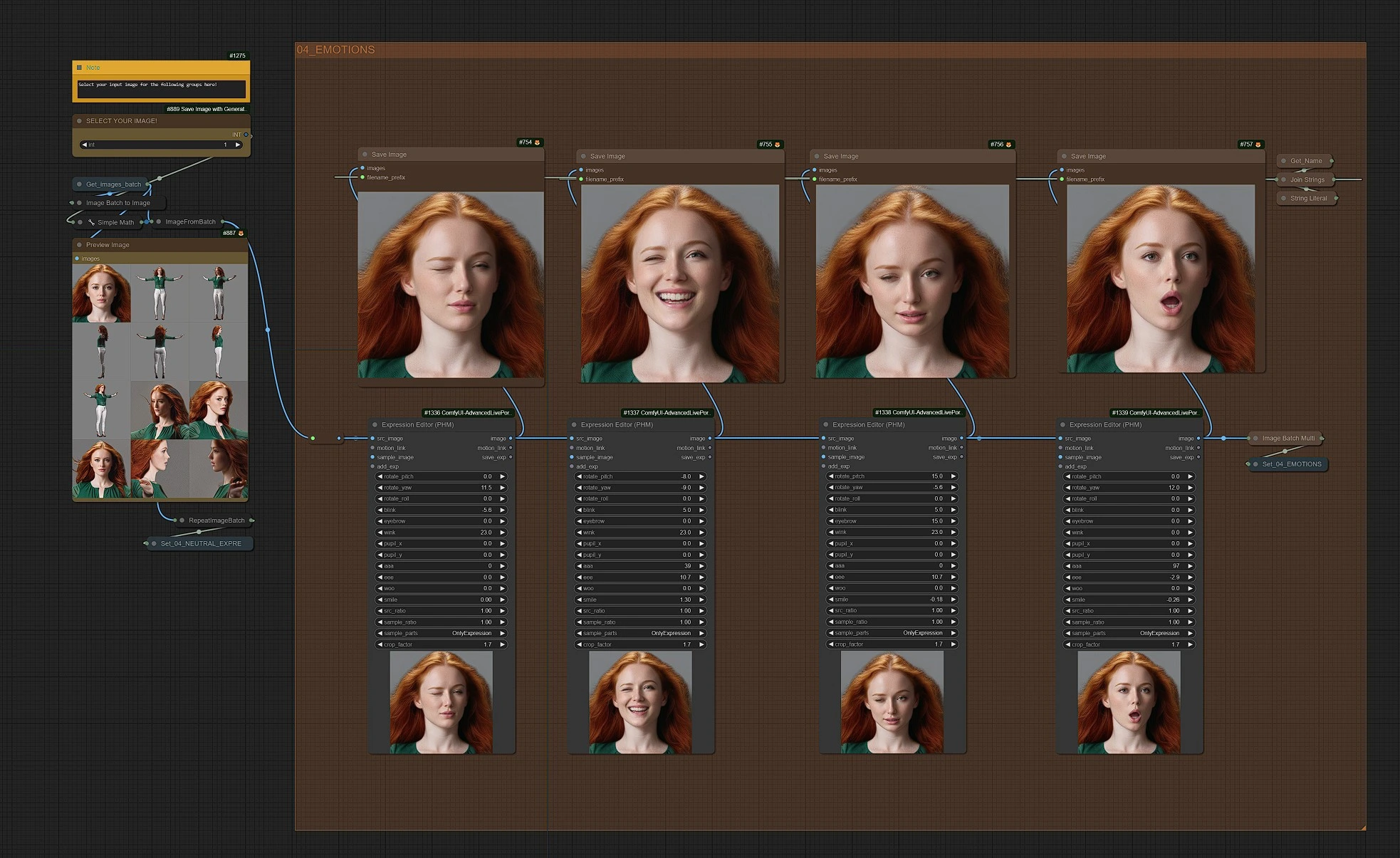
Task: Increase src_ratio arrow on Expression Editor #1338
Action: click(954, 610)
